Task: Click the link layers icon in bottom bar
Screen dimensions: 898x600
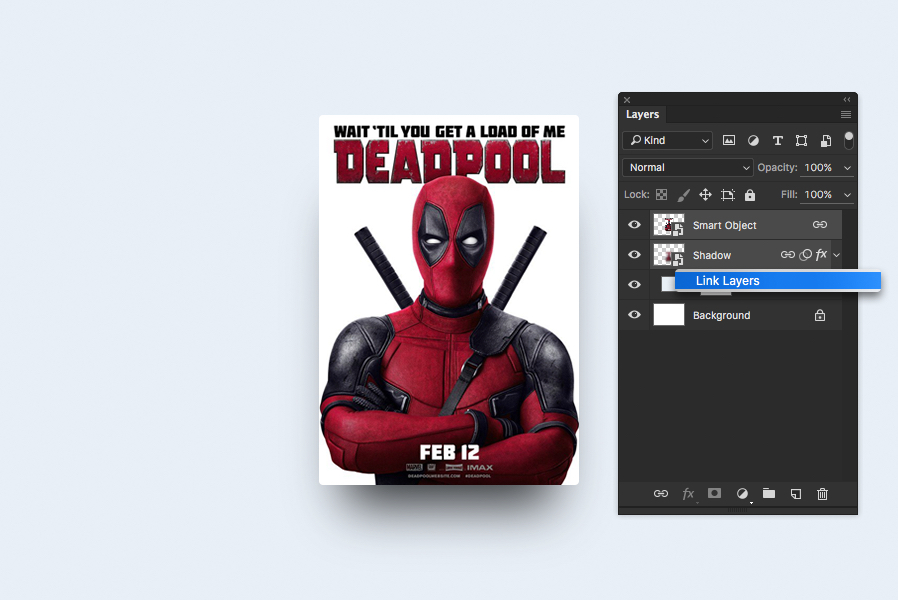Action: coord(661,493)
